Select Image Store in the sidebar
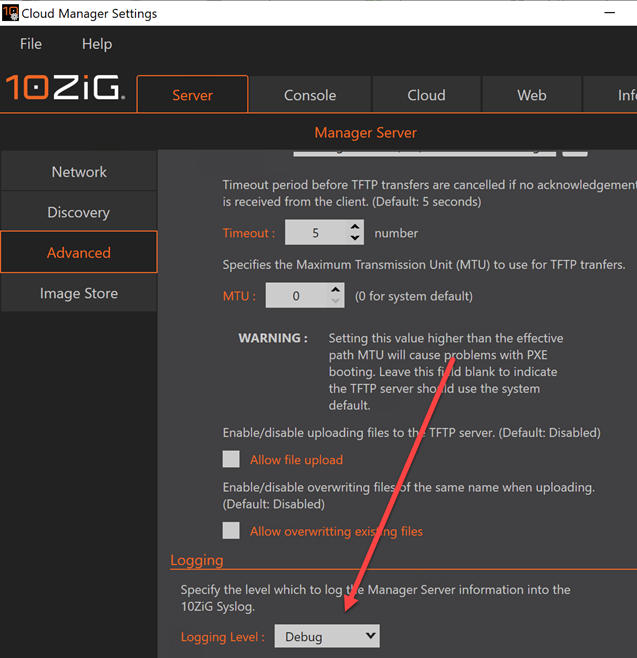 point(79,293)
